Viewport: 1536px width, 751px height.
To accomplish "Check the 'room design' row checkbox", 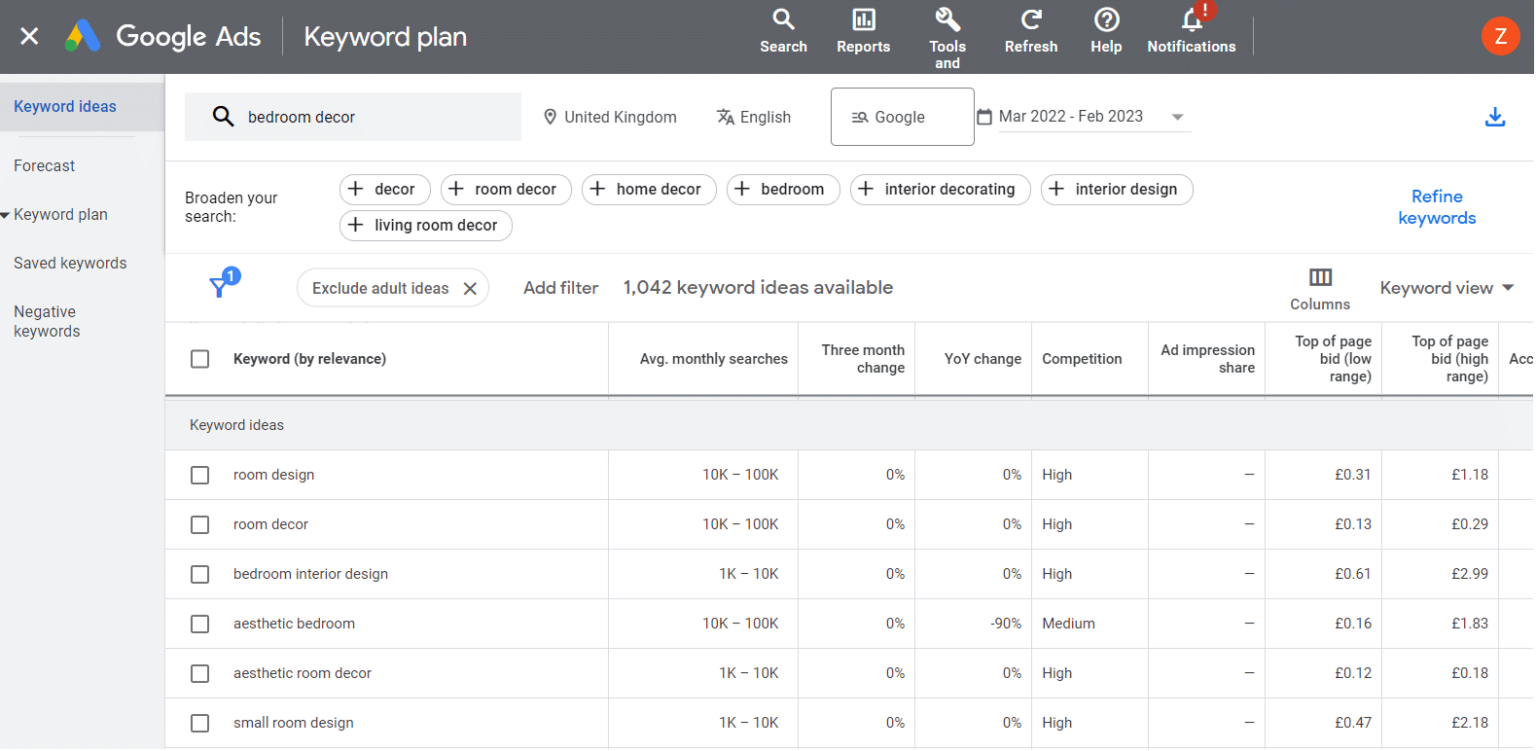I will (200, 475).
